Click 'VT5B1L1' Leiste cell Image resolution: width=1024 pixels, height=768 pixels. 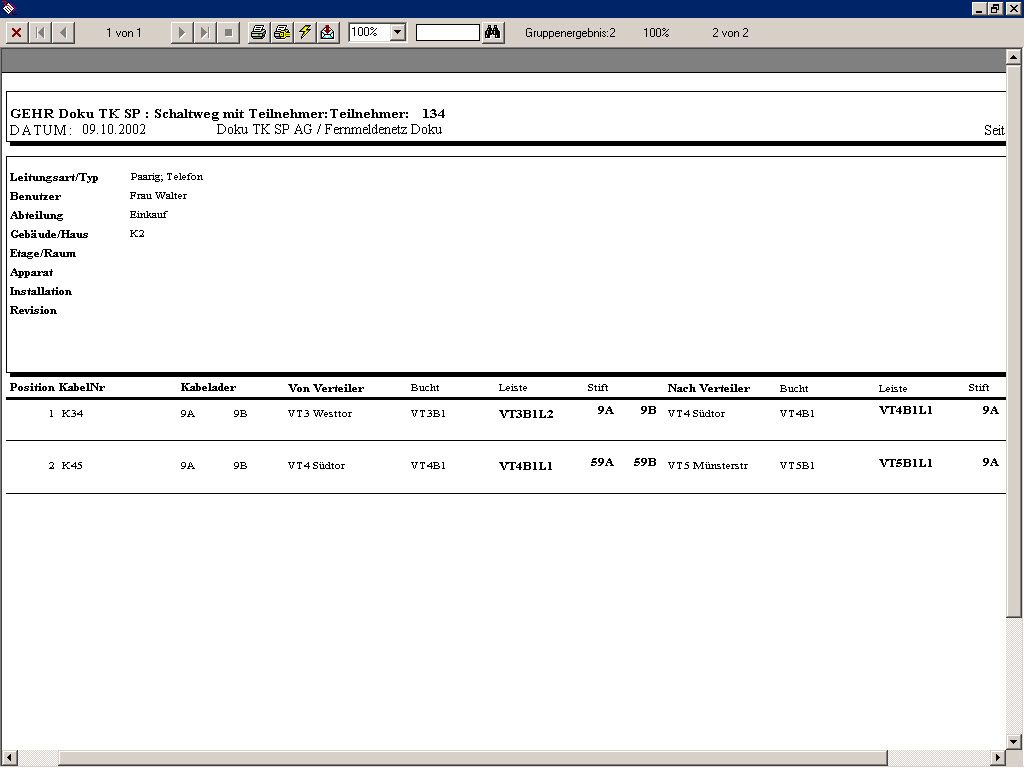(906, 463)
